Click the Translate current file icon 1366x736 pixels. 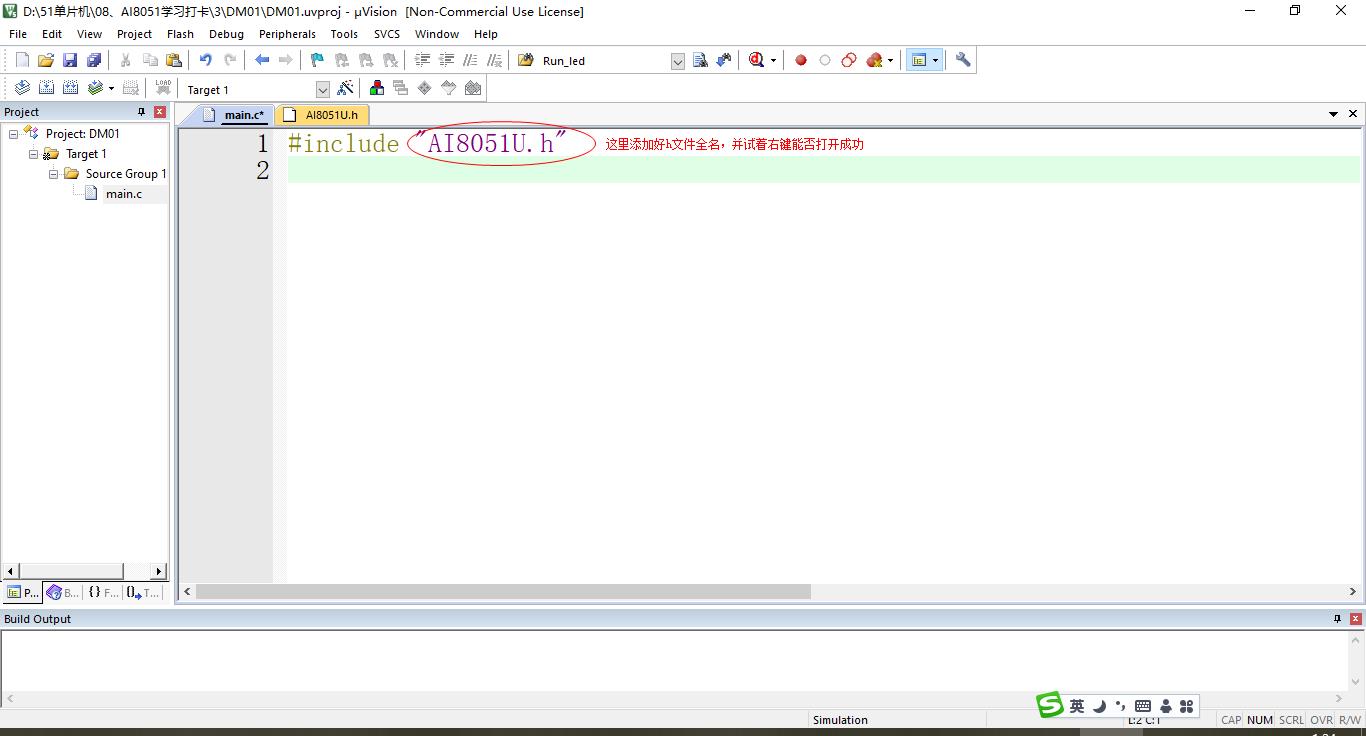tap(22, 88)
